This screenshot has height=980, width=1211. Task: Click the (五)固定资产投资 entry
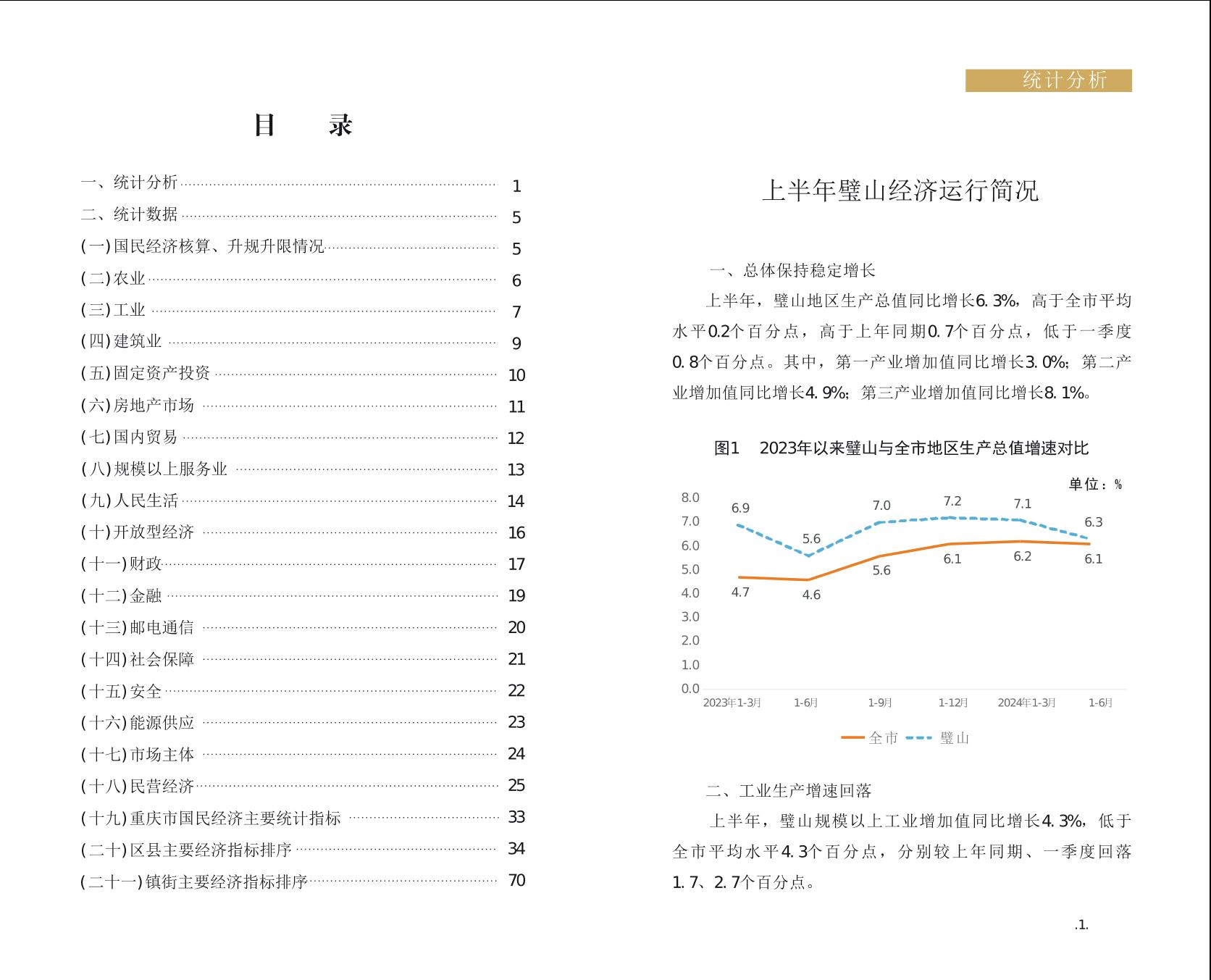click(303, 373)
